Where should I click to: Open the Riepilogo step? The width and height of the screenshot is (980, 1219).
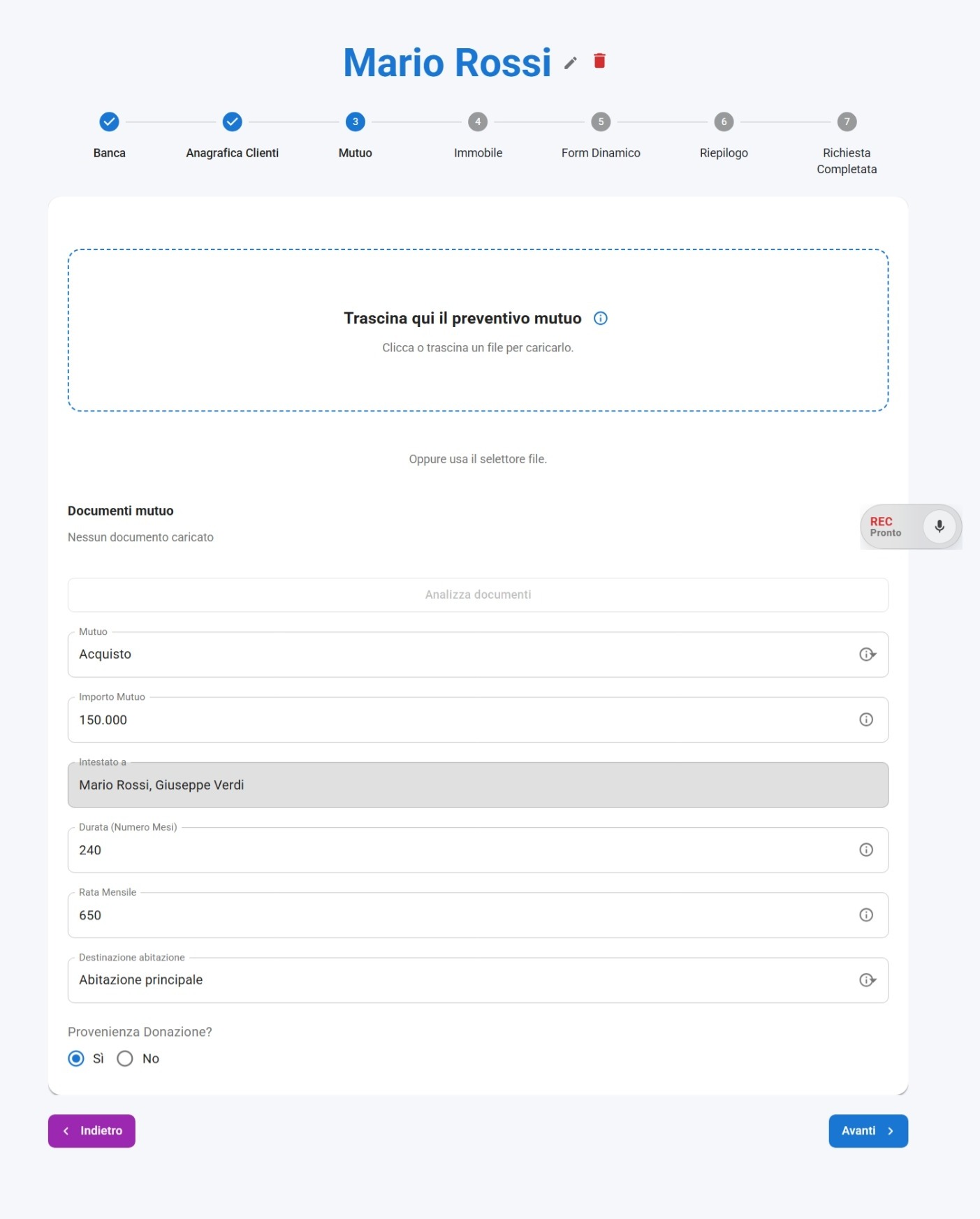point(724,122)
